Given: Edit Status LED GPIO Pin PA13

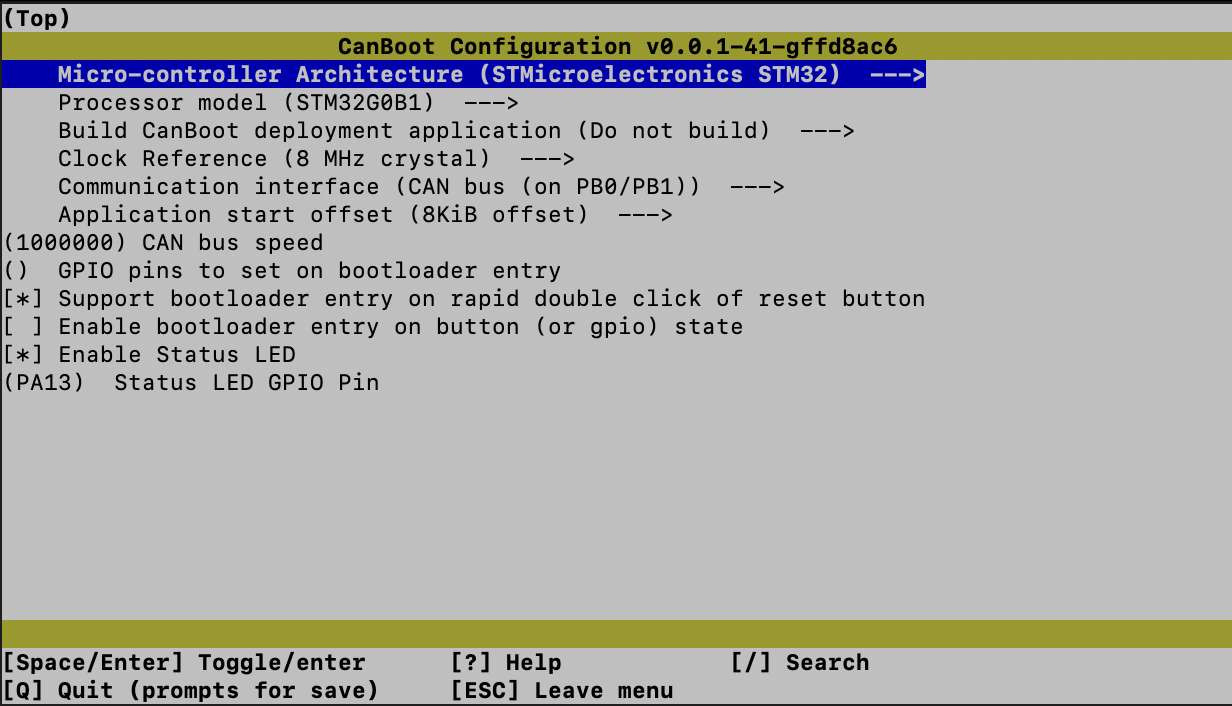Looking at the screenshot, I should 190,383.
